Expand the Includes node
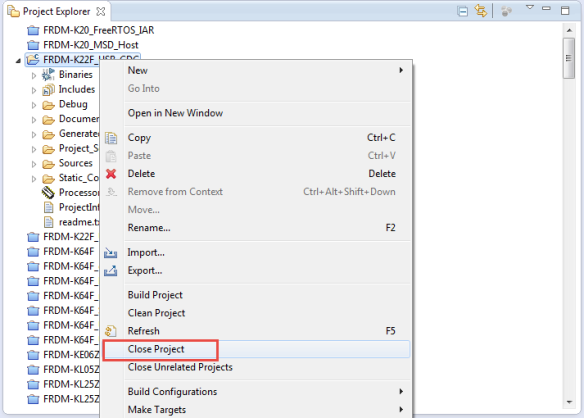The image size is (584, 418). coord(34,91)
